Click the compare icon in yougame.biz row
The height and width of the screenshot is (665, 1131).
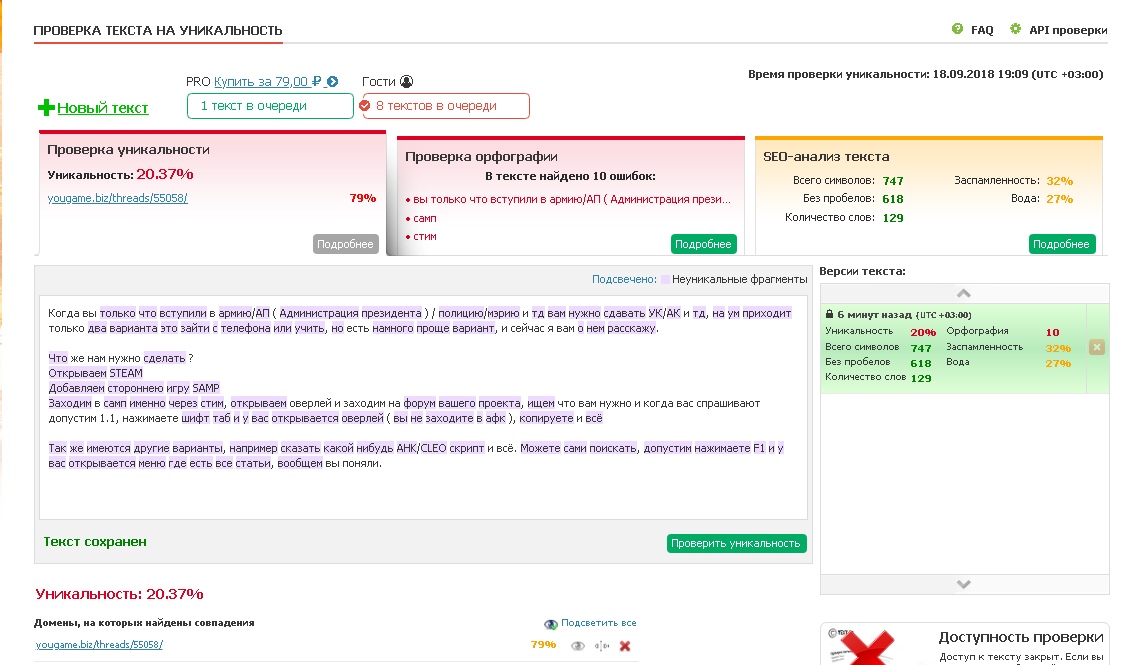tap(601, 646)
